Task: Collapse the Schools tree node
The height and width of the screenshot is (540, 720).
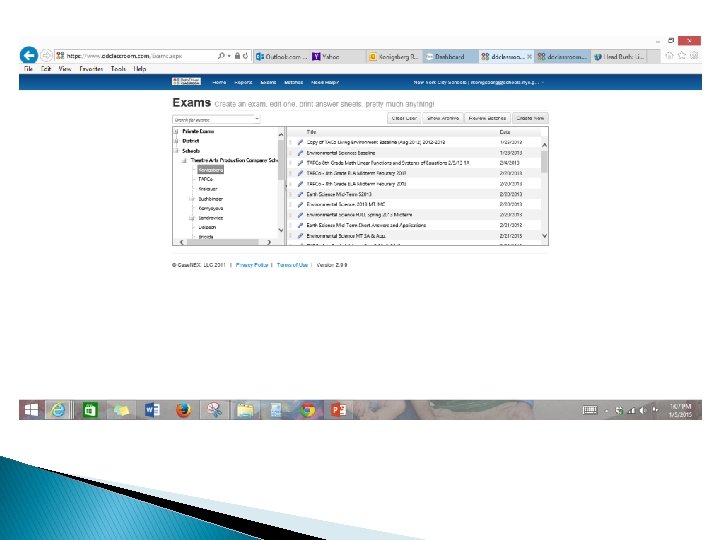Action: 176,151
